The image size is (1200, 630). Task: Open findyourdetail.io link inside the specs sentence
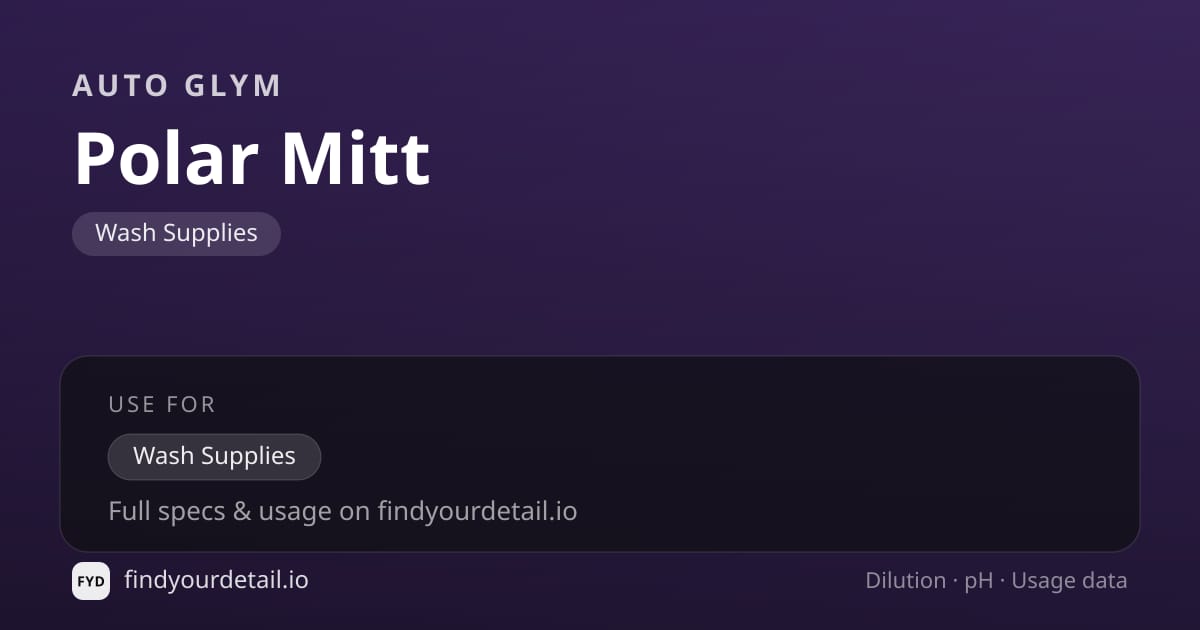click(x=477, y=512)
